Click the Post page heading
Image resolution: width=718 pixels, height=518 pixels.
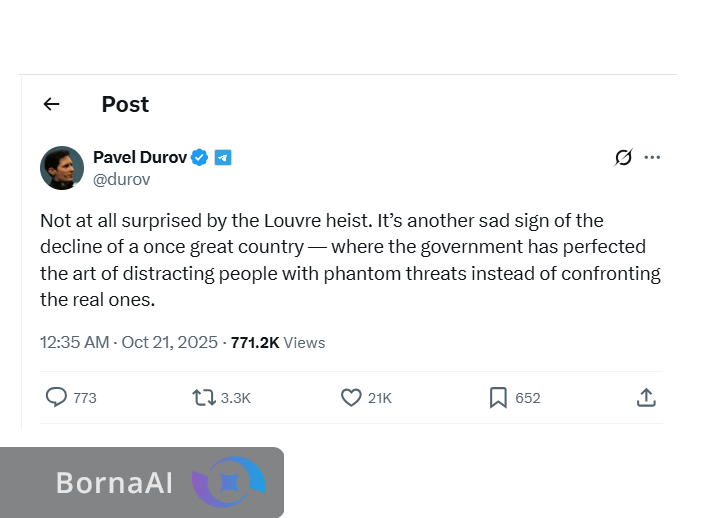click(125, 104)
